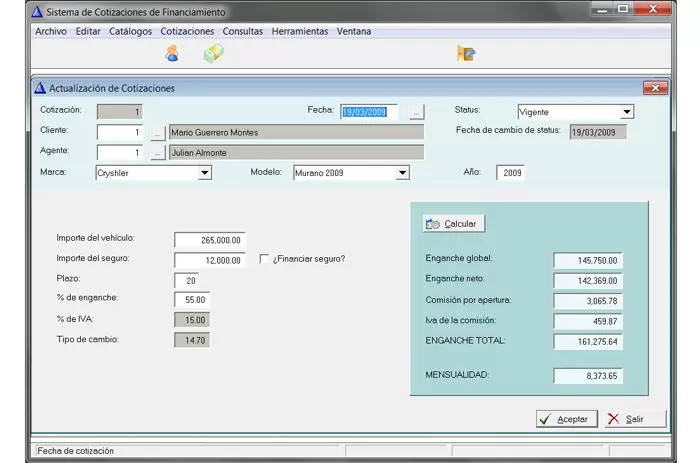The width and height of the screenshot is (700, 463).
Task: Click the Importe del vehículo field
Action: (209, 240)
